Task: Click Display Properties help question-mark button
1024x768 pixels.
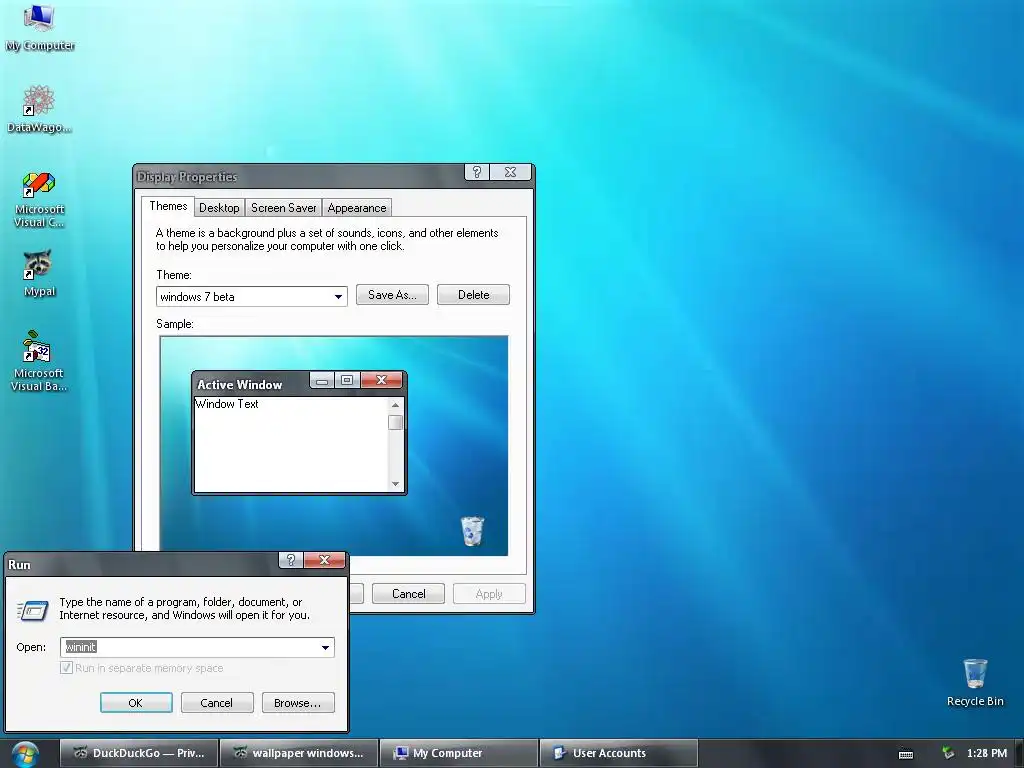Action: (x=477, y=172)
